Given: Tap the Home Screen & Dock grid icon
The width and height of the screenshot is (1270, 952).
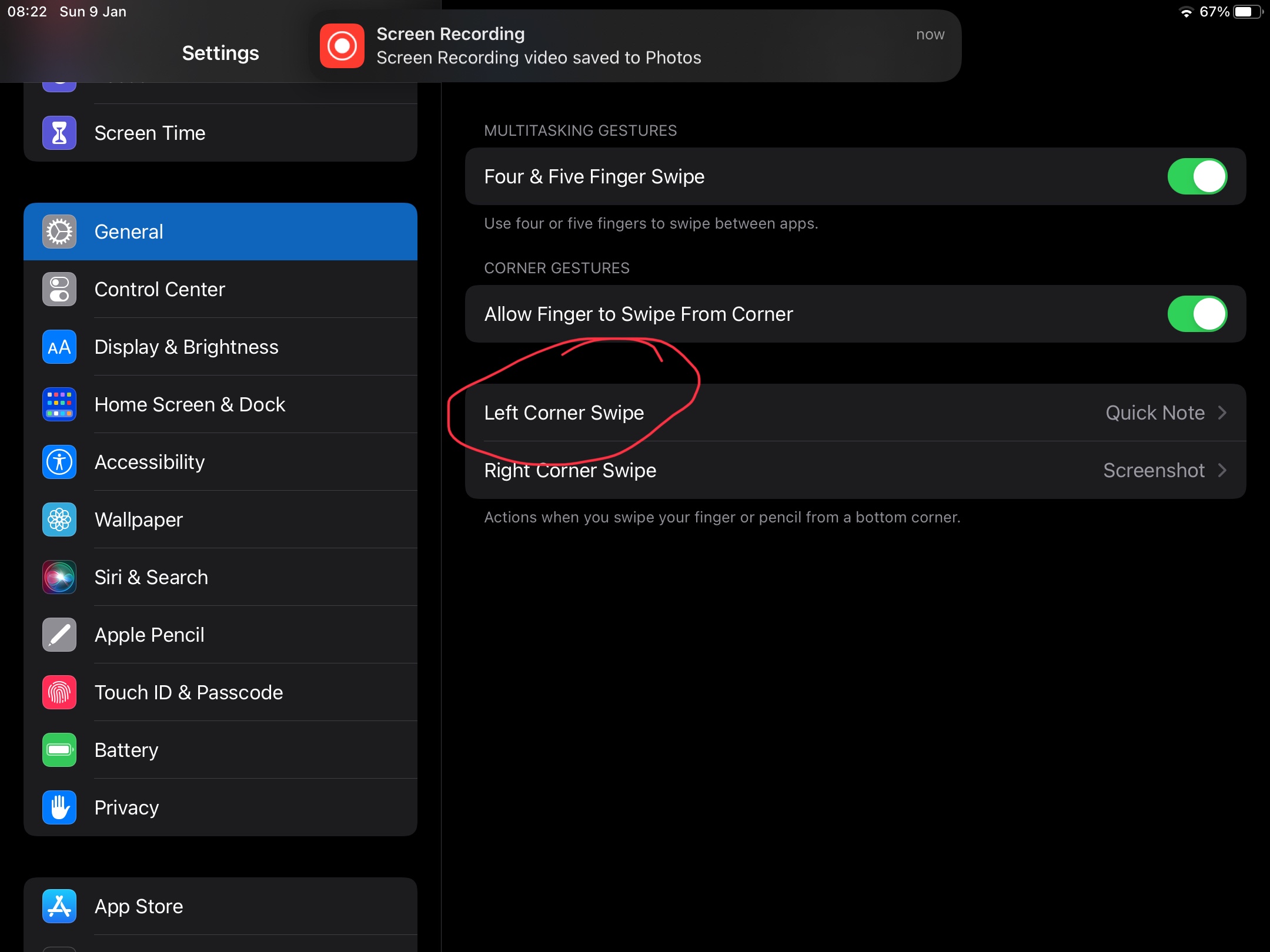Looking at the screenshot, I should [x=59, y=405].
